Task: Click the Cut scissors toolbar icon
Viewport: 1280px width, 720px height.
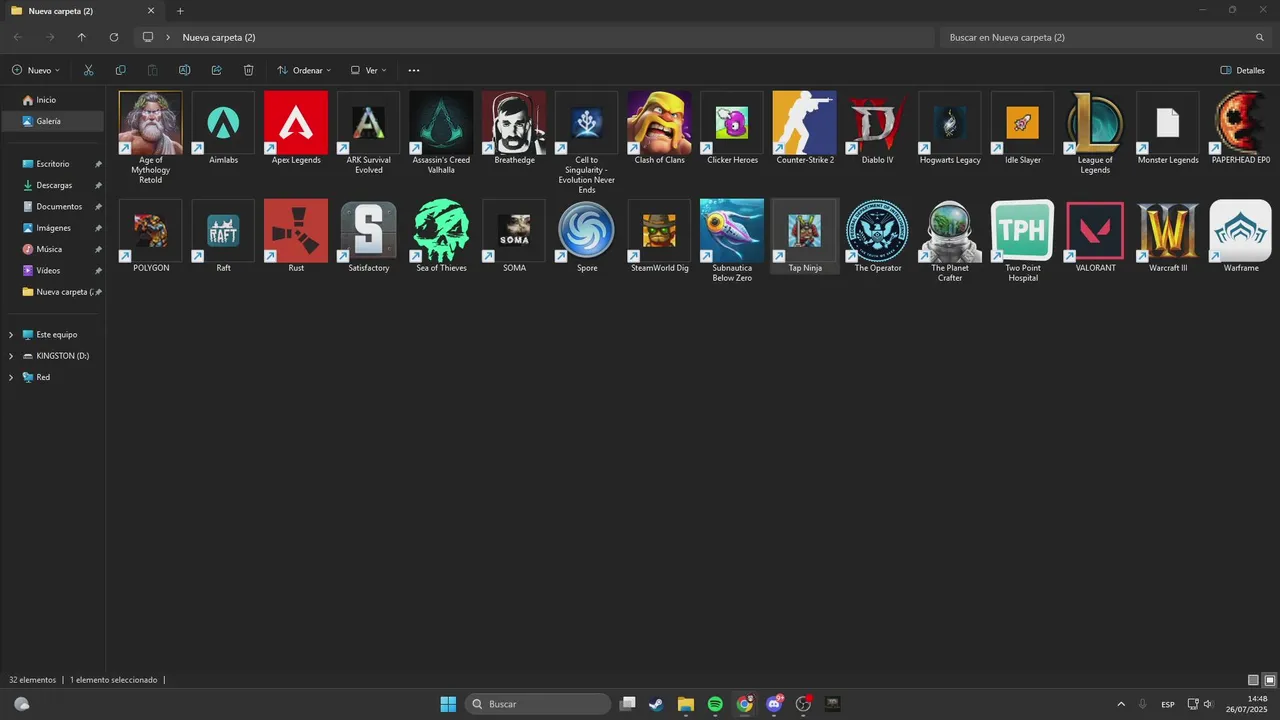Action: click(88, 70)
